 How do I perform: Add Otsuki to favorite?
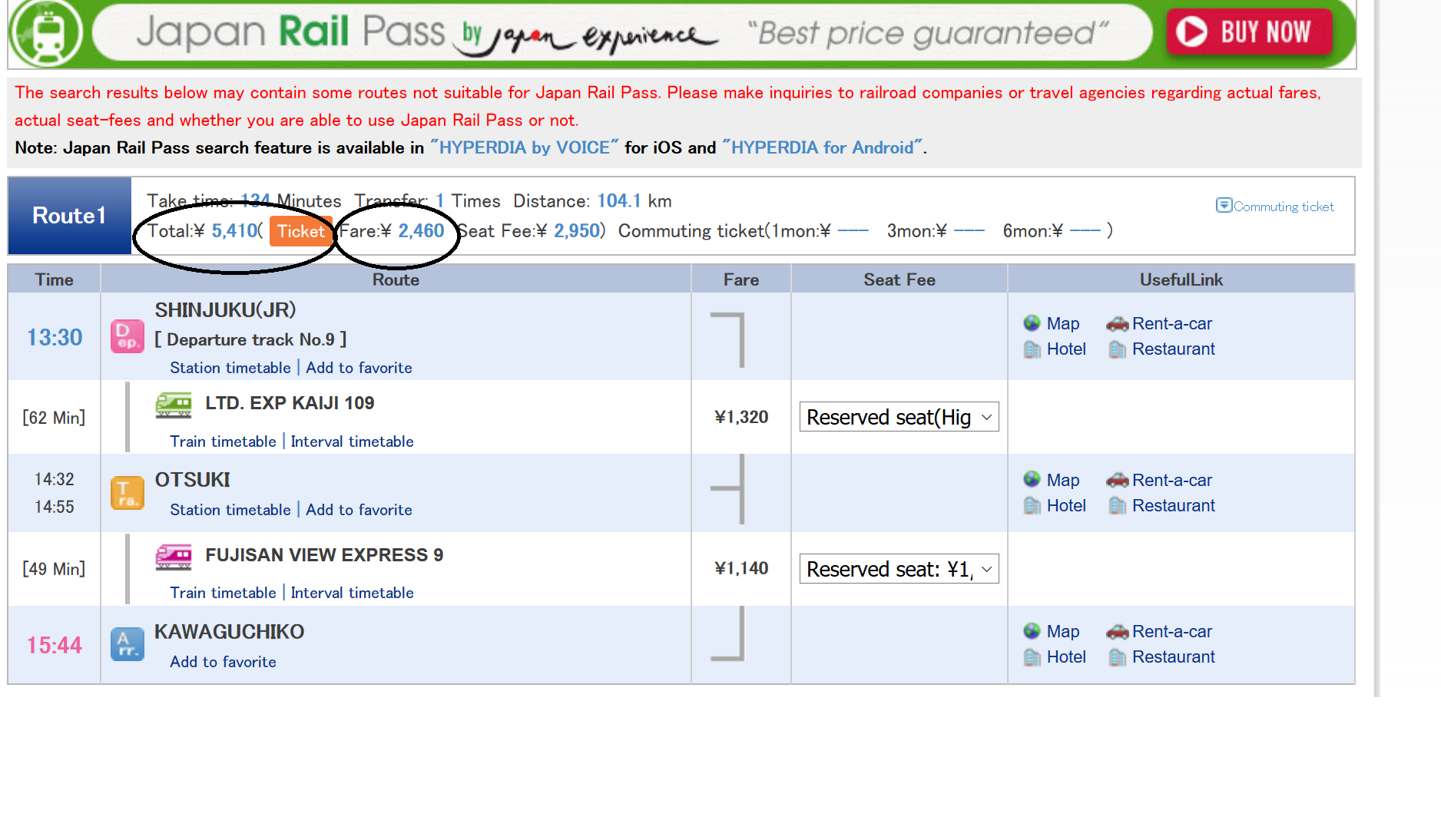point(359,510)
